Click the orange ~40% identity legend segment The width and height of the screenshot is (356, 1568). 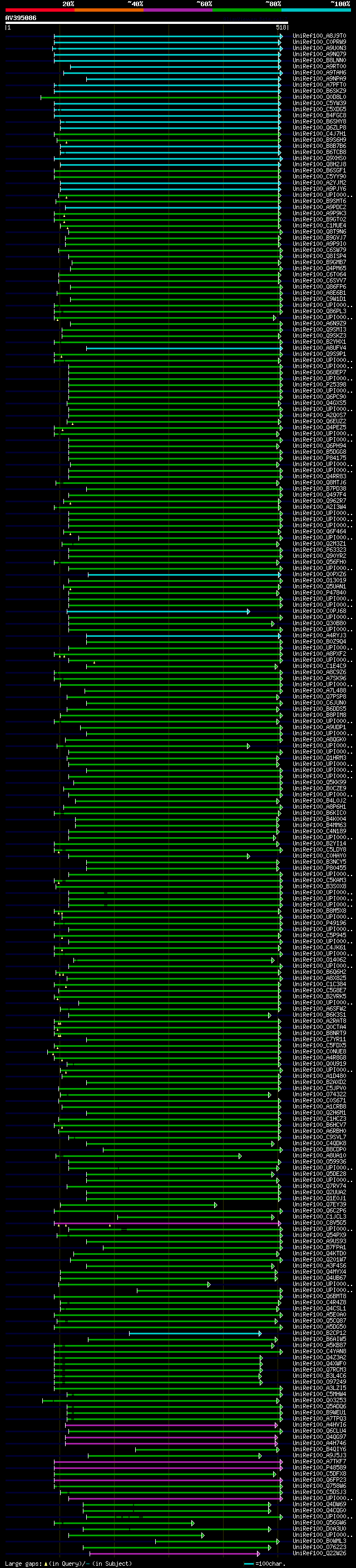coord(109,10)
